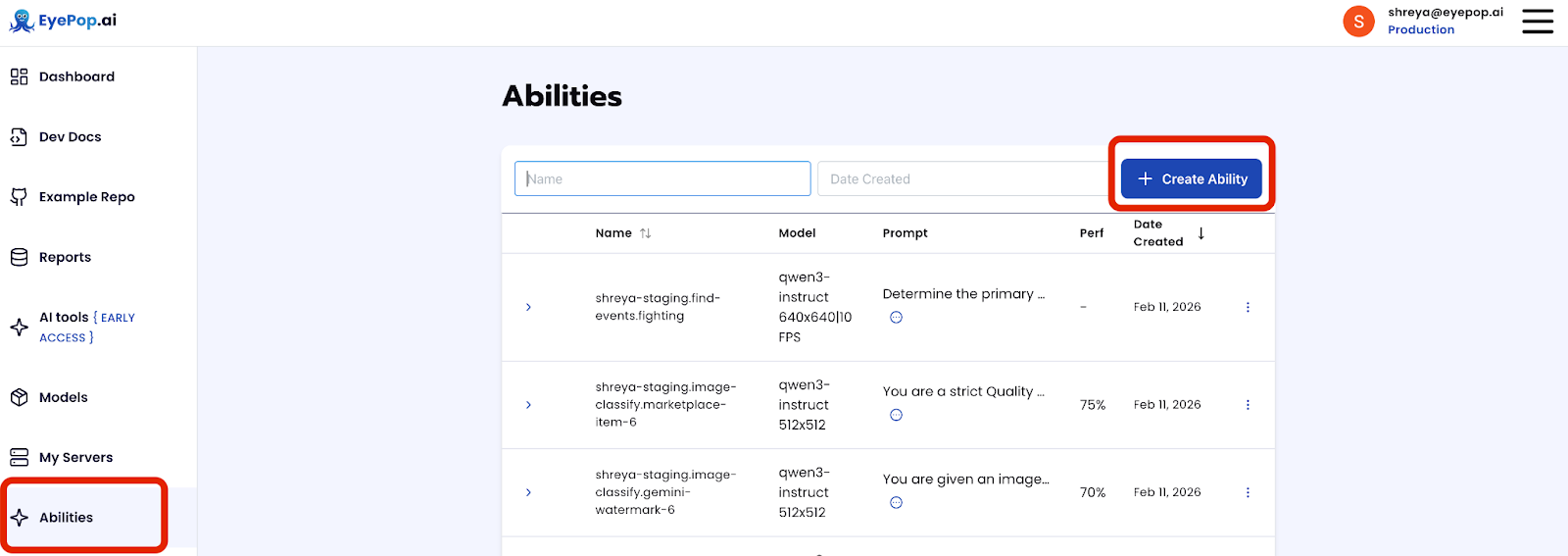Click the Create Ability button
Image resolution: width=1568 pixels, height=556 pixels.
click(x=1191, y=179)
